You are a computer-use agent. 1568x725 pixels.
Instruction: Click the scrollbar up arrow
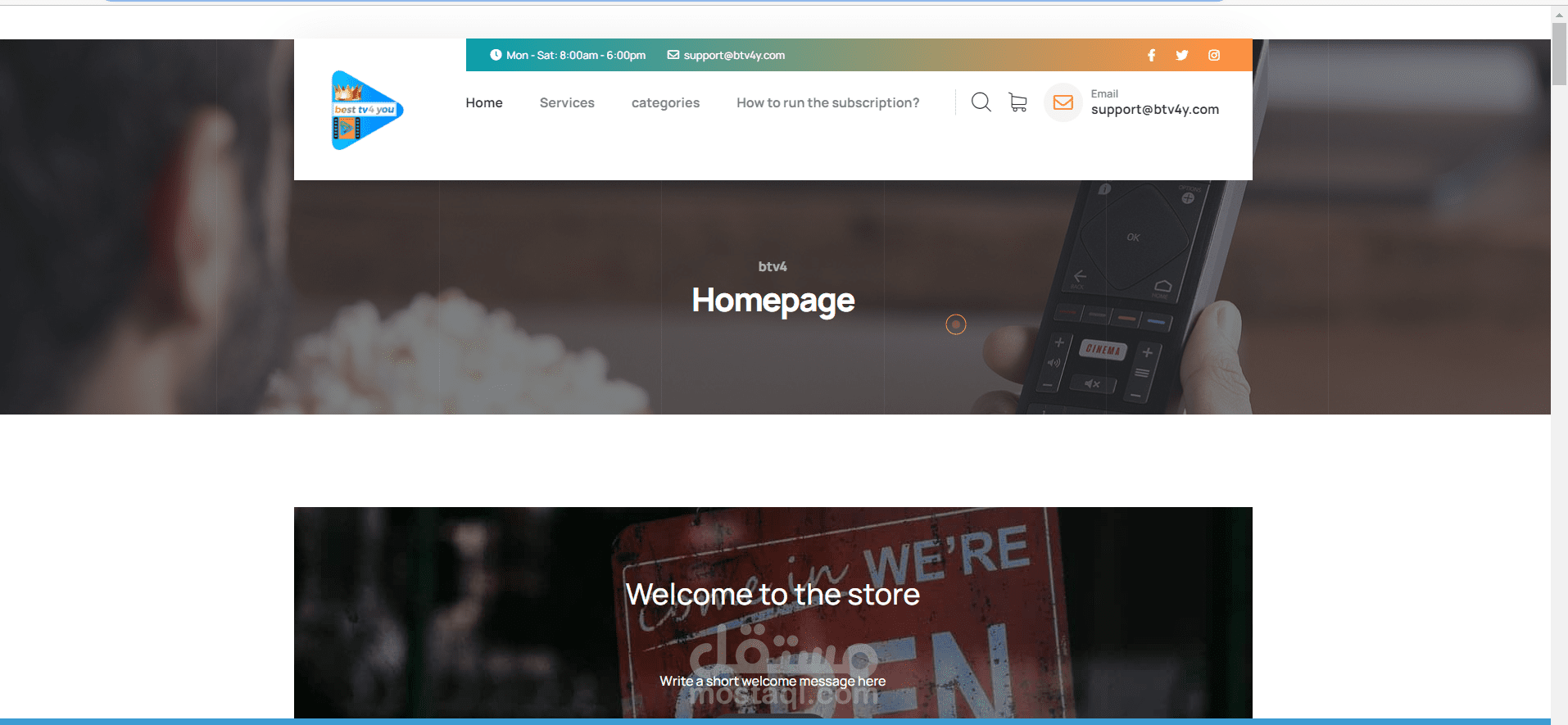click(1559, 14)
